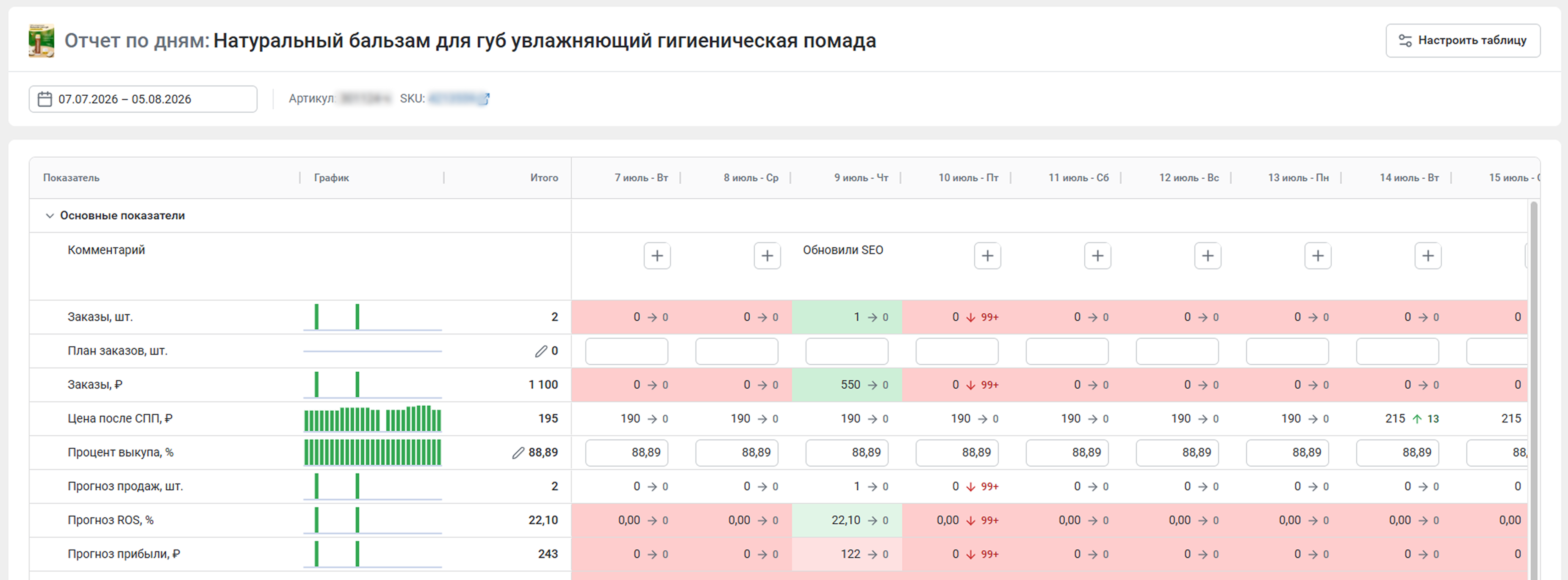
Task: Click the Заказы, шт. sparkline chart
Action: point(373,317)
